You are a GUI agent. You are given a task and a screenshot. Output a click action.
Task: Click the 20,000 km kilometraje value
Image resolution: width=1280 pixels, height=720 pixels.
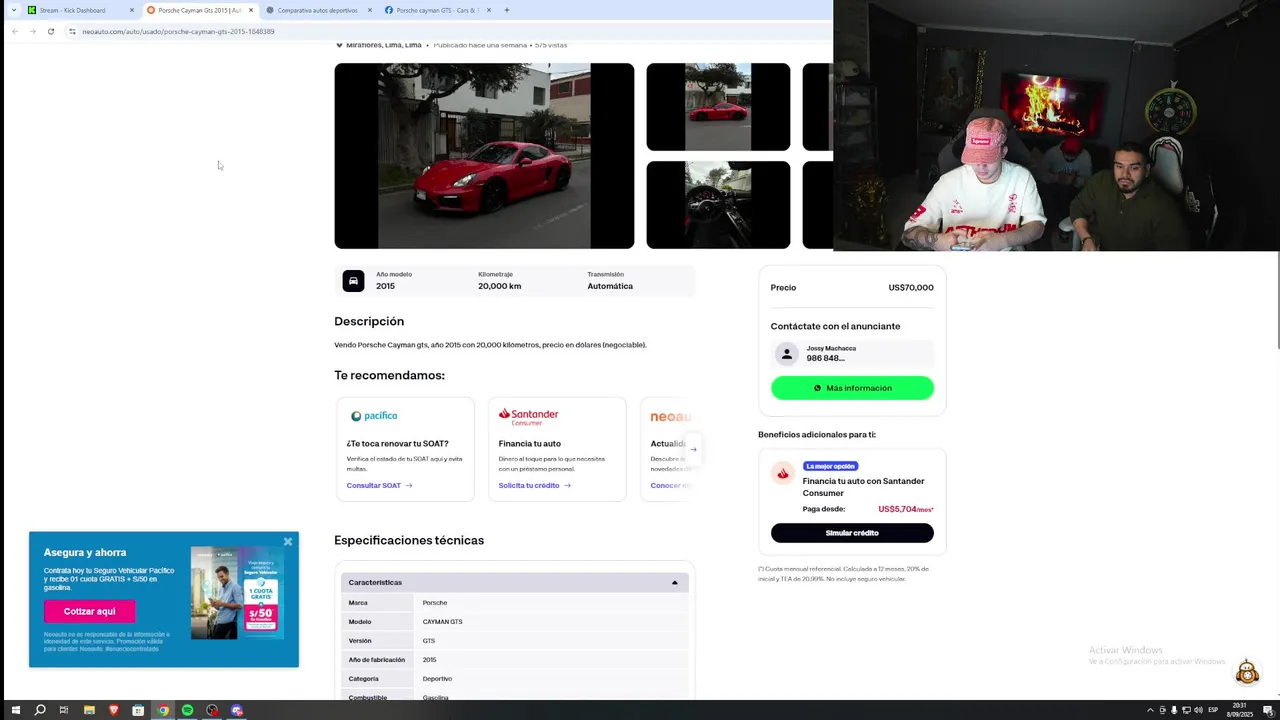pyautogui.click(x=499, y=286)
